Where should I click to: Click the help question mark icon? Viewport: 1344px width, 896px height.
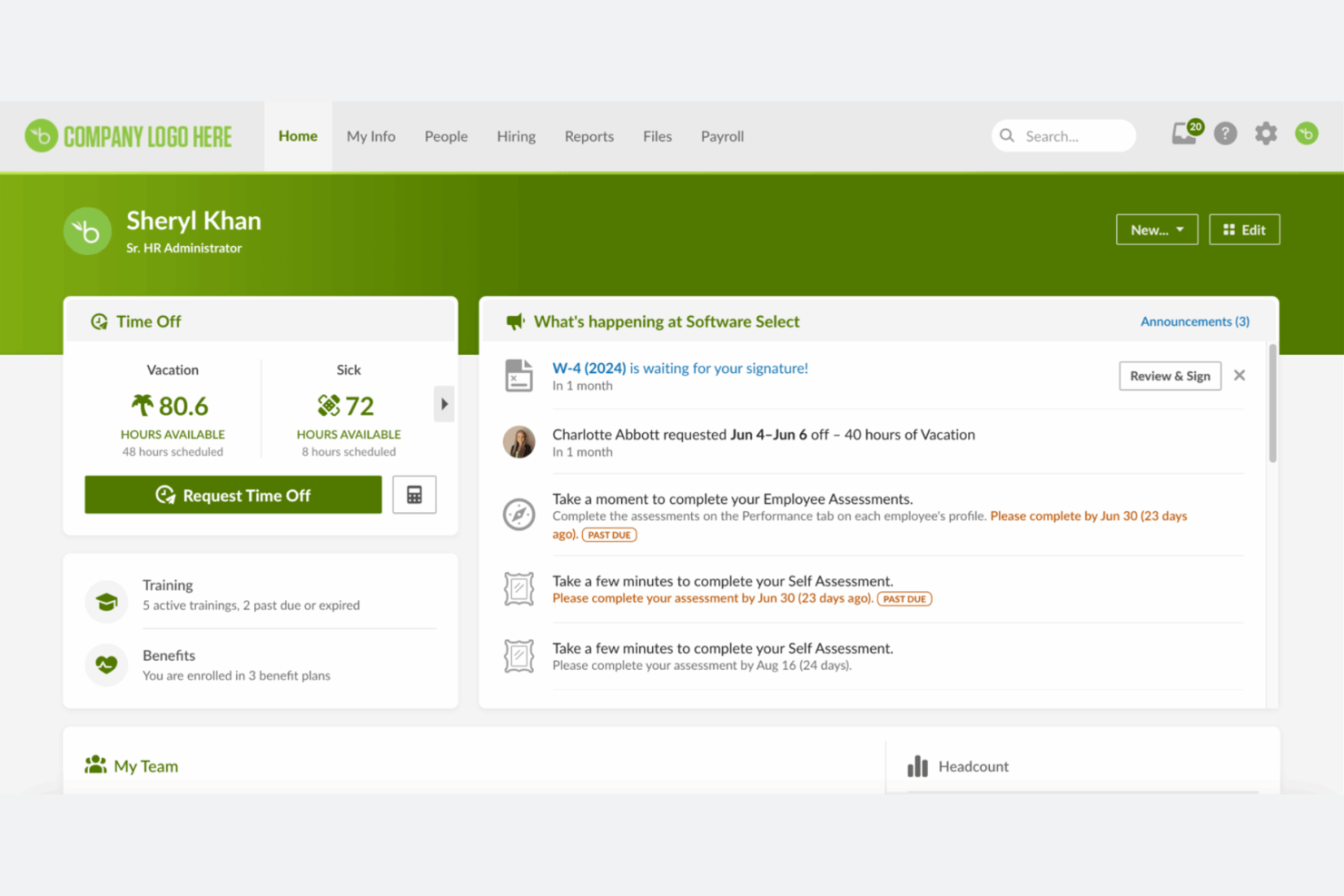coord(1225,133)
